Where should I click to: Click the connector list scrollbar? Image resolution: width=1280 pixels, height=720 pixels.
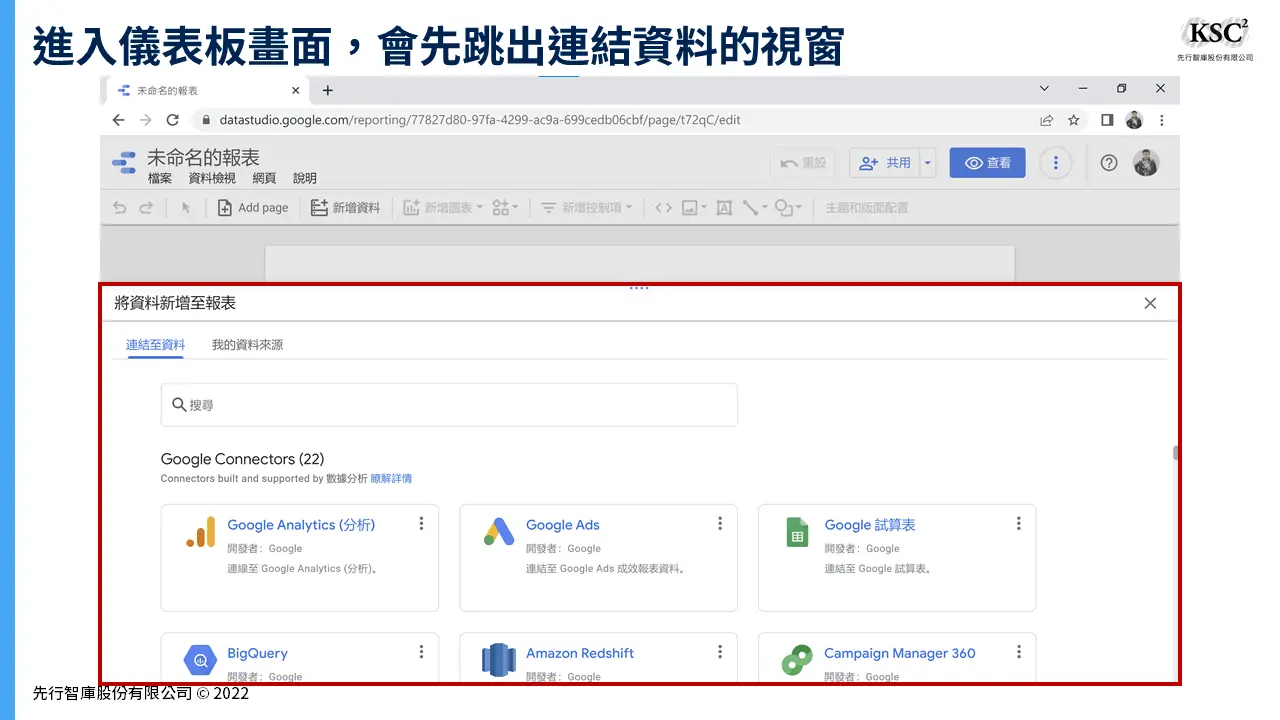(x=1176, y=453)
